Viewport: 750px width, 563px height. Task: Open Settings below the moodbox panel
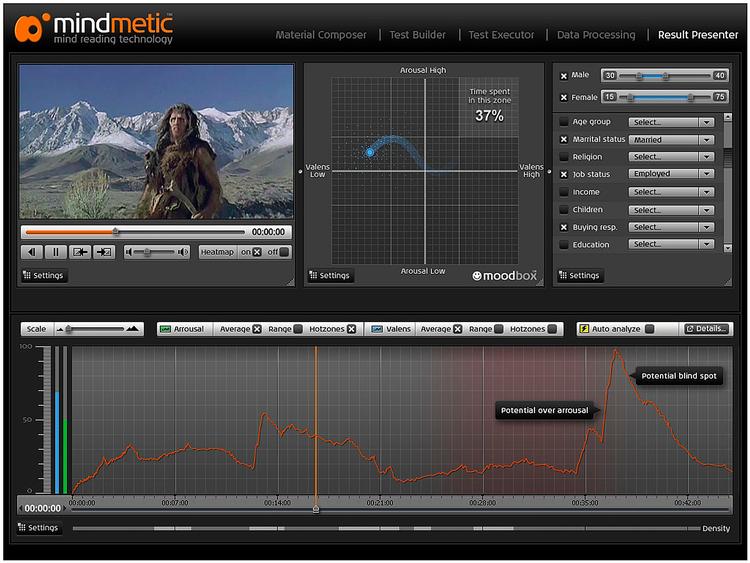[x=329, y=276]
